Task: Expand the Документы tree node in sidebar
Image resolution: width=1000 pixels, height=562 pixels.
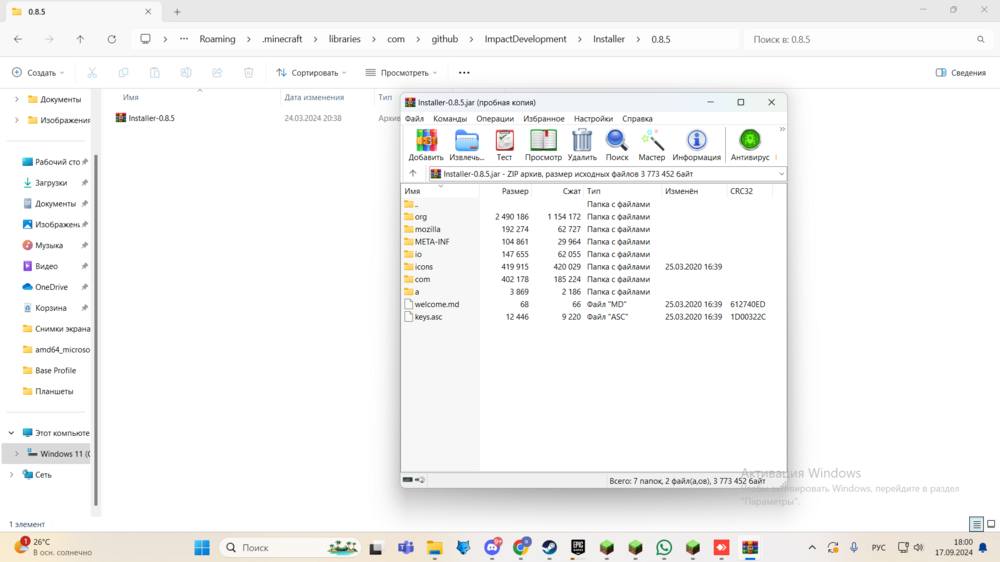Action: click(x=17, y=100)
